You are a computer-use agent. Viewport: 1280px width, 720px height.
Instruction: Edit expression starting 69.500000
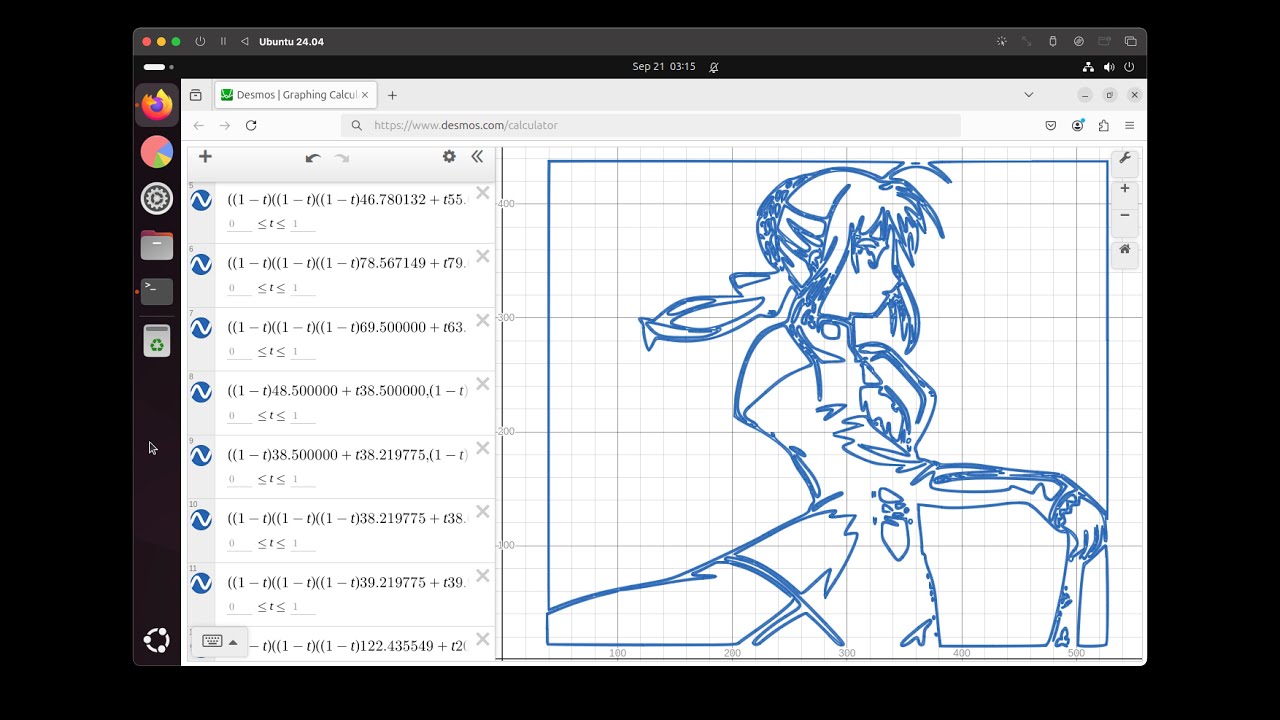347,327
